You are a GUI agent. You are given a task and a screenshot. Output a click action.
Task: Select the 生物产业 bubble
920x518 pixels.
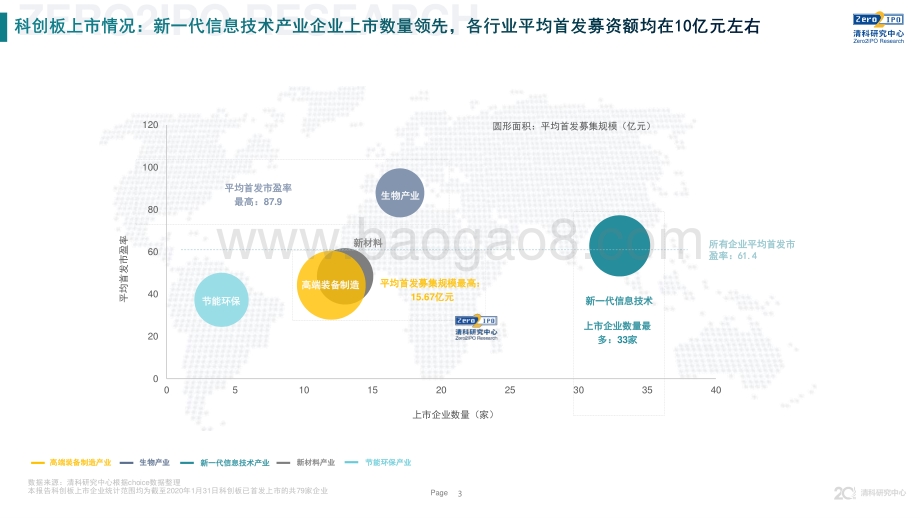400,193
